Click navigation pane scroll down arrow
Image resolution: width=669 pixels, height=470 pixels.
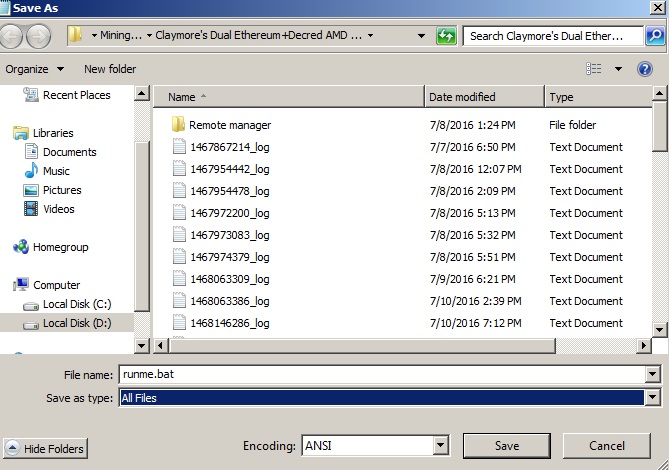pos(141,345)
